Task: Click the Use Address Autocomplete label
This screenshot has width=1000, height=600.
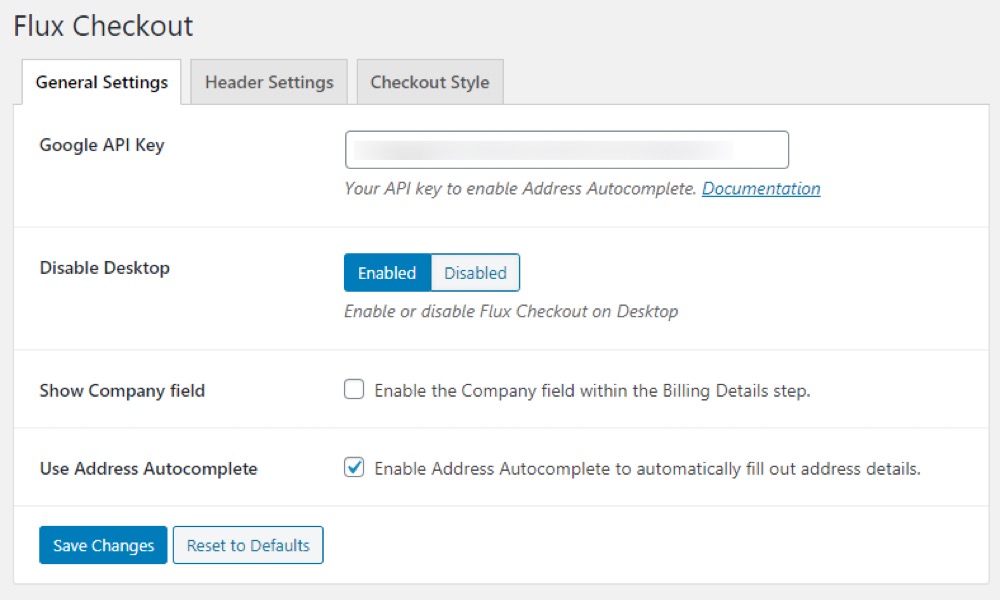Action: (149, 469)
